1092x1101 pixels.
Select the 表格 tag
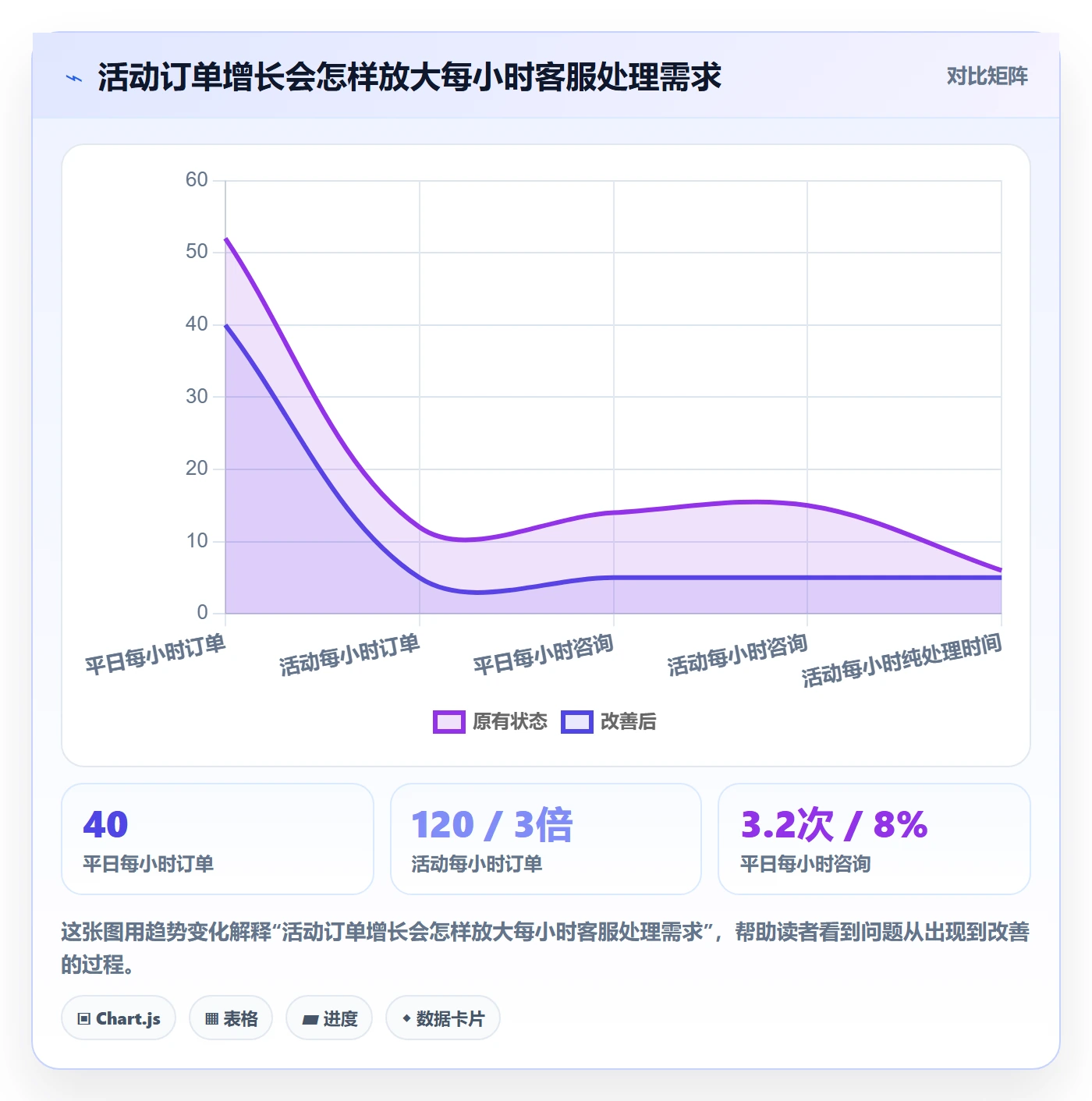(231, 1018)
